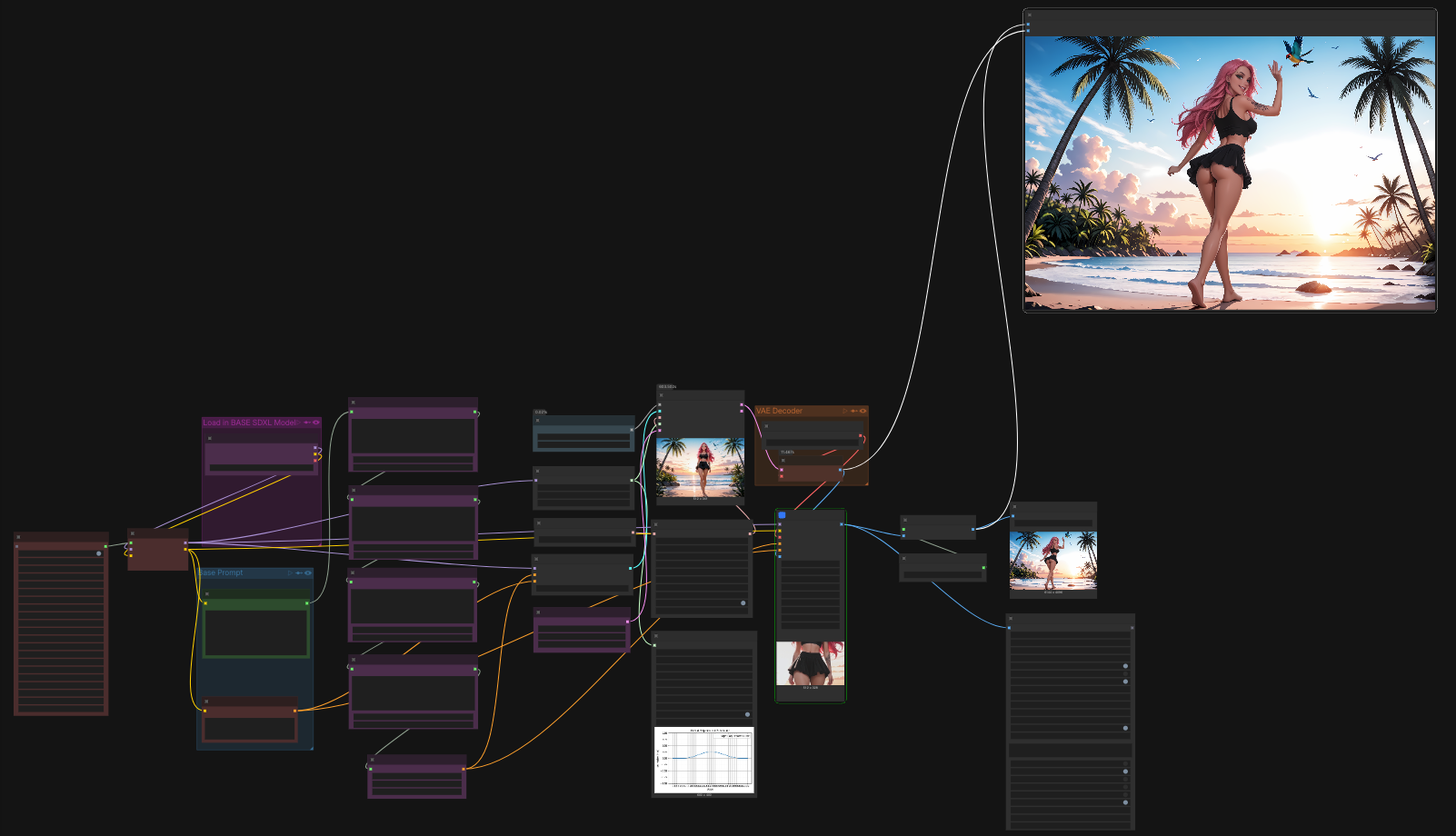
Task: Mute the VAE Decoder group
Action: coord(863,411)
